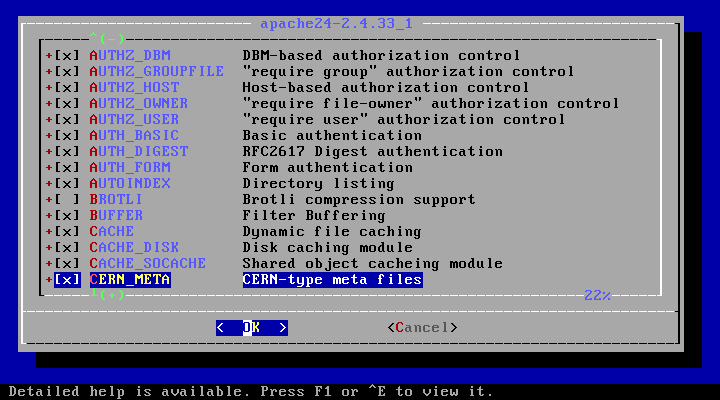Click the scroll-up ^(-) indicator
Viewport: 720px width, 400px height.
coord(107,38)
